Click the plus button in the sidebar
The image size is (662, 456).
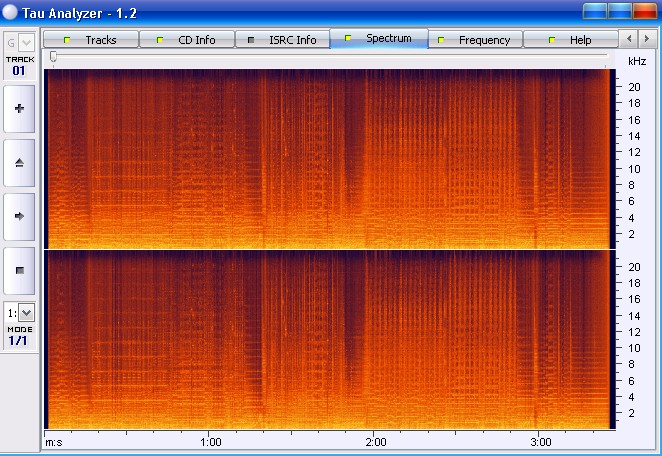pyautogui.click(x=19, y=109)
